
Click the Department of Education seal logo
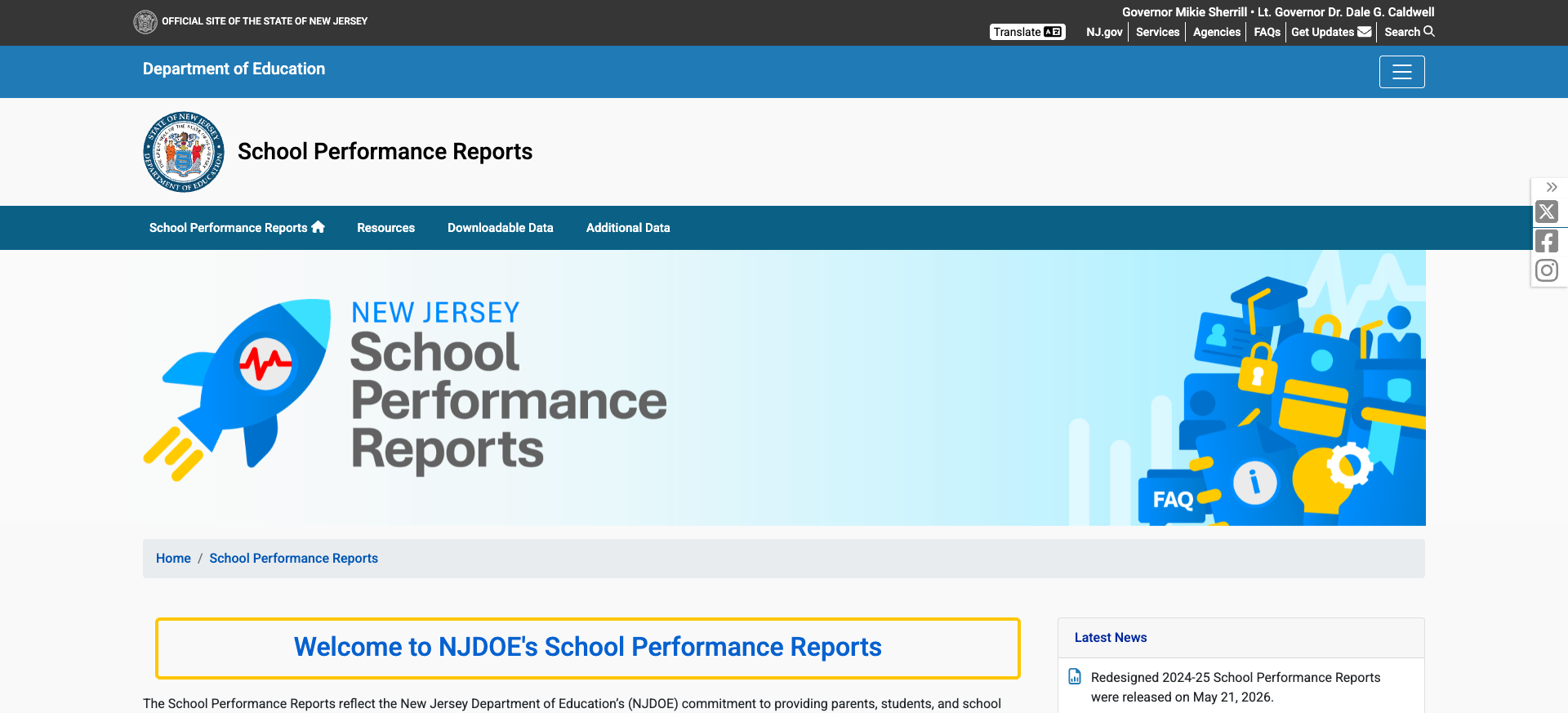(x=184, y=152)
